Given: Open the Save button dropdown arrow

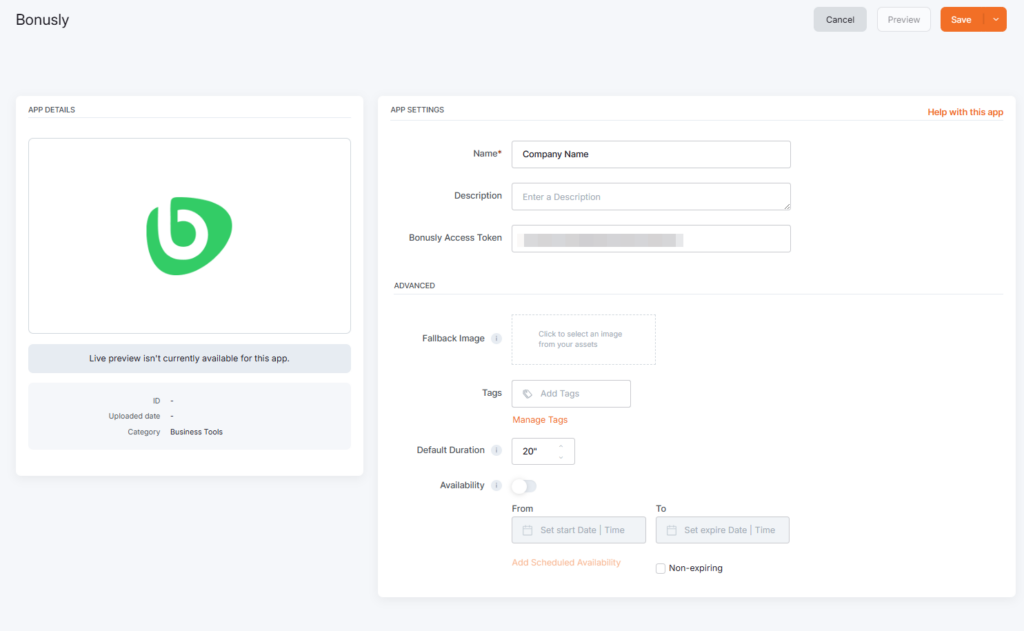Looking at the screenshot, I should [995, 20].
